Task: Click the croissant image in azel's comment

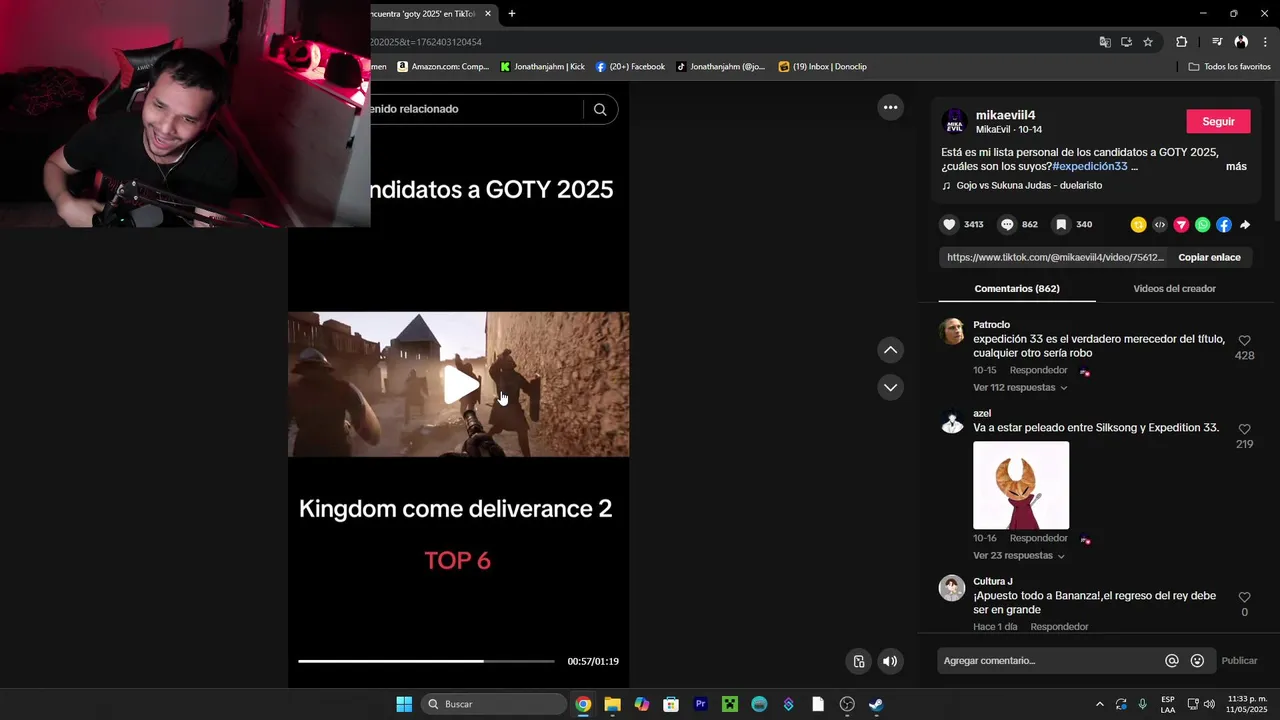Action: [x=1021, y=485]
